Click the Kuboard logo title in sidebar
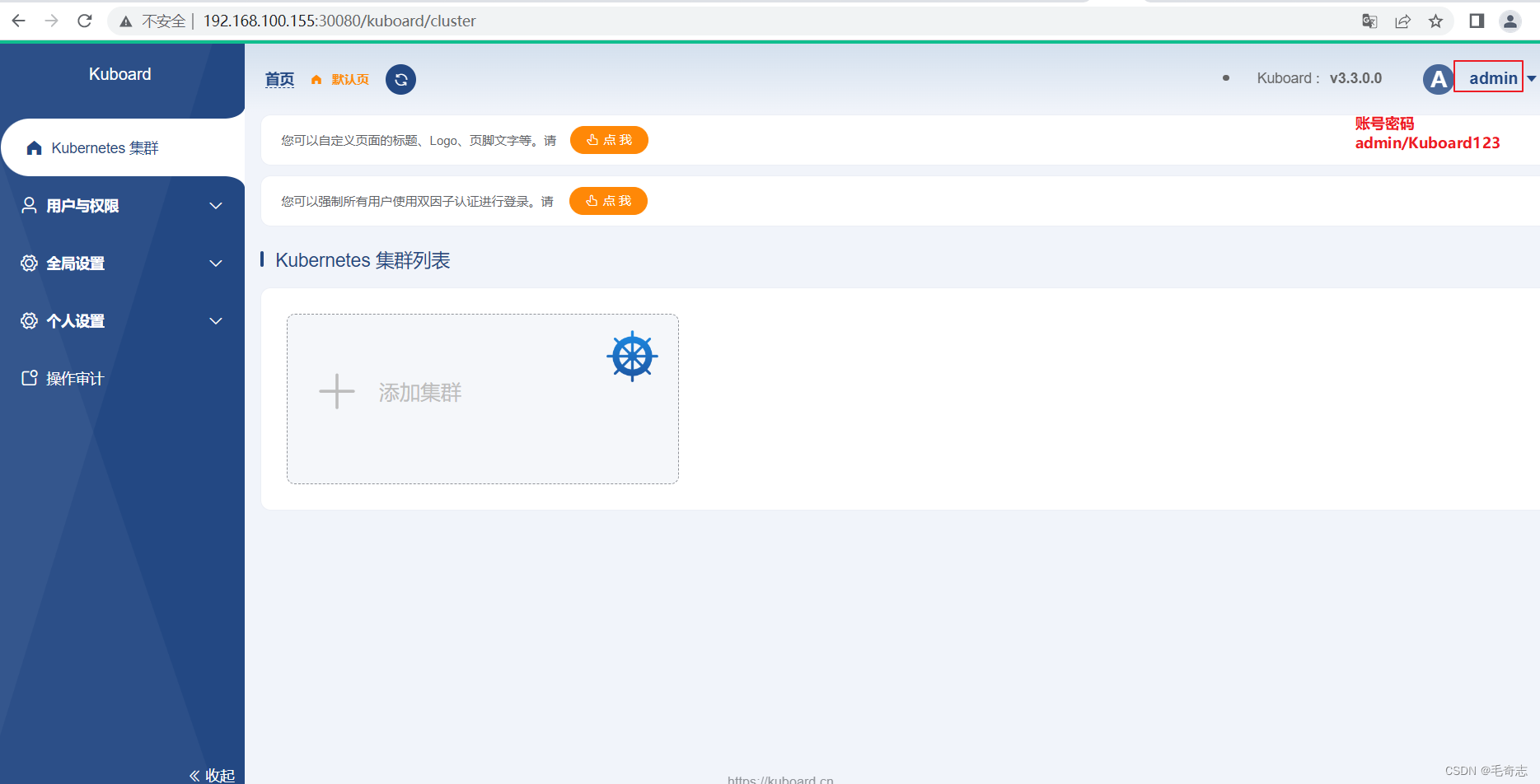The height and width of the screenshot is (784, 1540). pos(120,74)
